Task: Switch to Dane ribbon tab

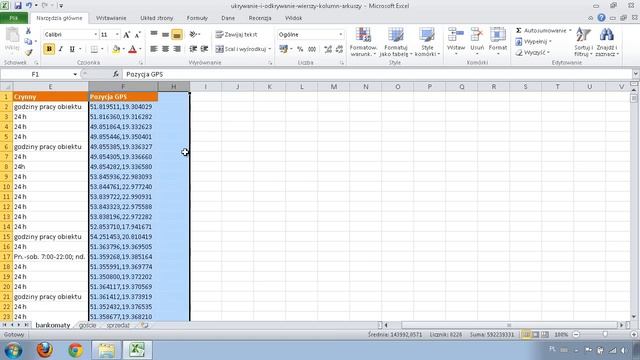Action: tap(228, 18)
